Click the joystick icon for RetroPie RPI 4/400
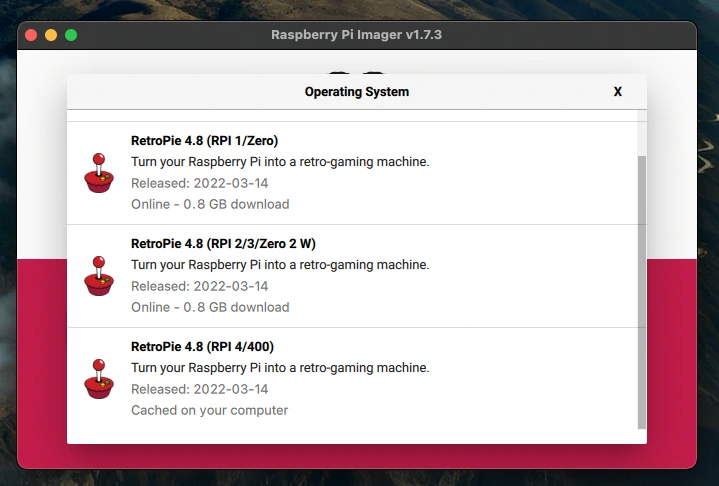Viewport: 719px width, 486px height. (x=99, y=379)
